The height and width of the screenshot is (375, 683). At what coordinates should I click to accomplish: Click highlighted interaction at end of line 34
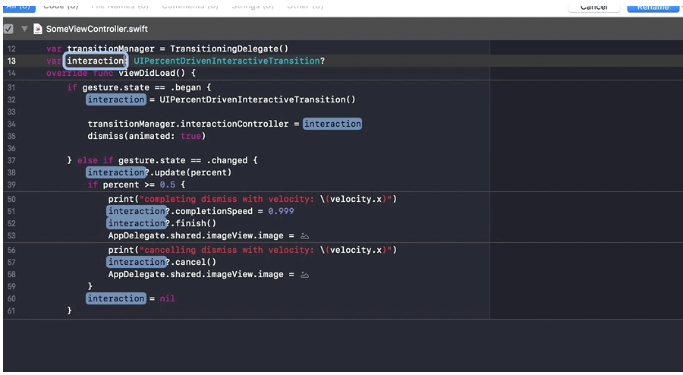[x=332, y=124]
